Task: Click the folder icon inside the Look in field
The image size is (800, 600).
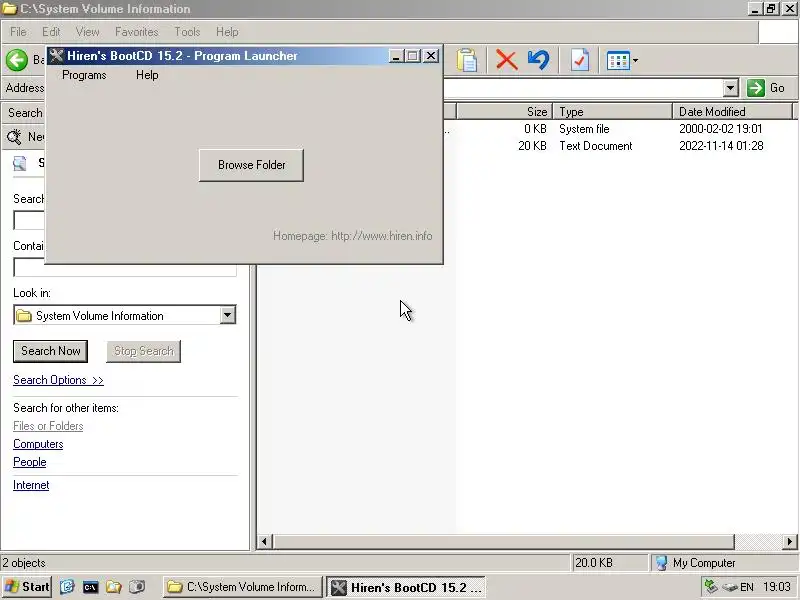Action: point(23,316)
